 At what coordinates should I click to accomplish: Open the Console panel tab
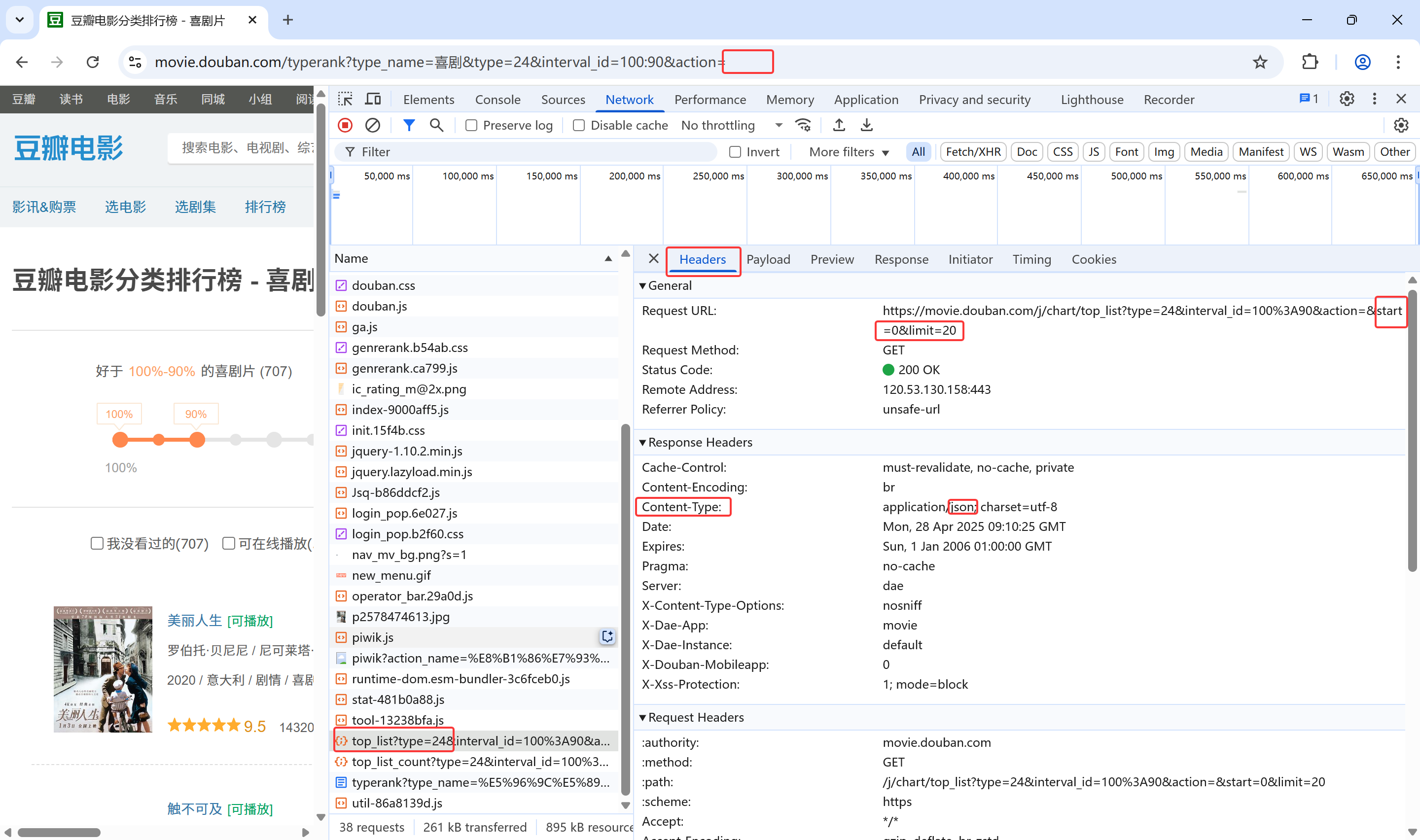(497, 100)
